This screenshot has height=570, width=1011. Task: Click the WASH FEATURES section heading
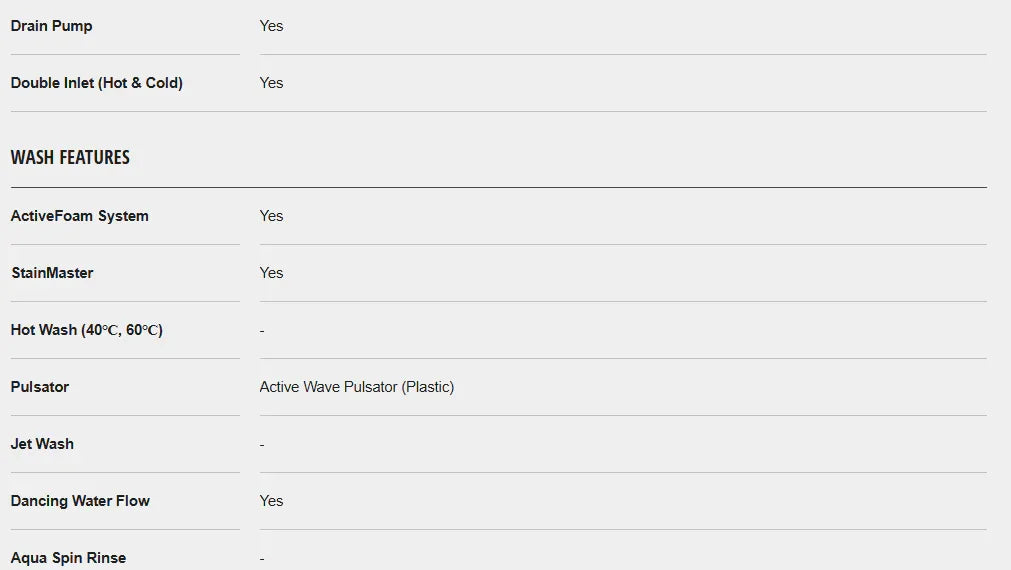[x=70, y=157]
